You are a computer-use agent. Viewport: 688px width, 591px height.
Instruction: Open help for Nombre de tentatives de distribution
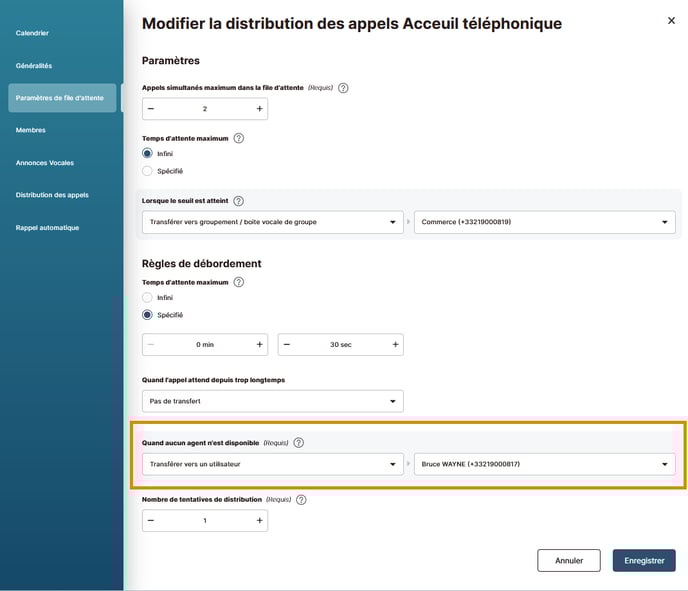(301, 500)
